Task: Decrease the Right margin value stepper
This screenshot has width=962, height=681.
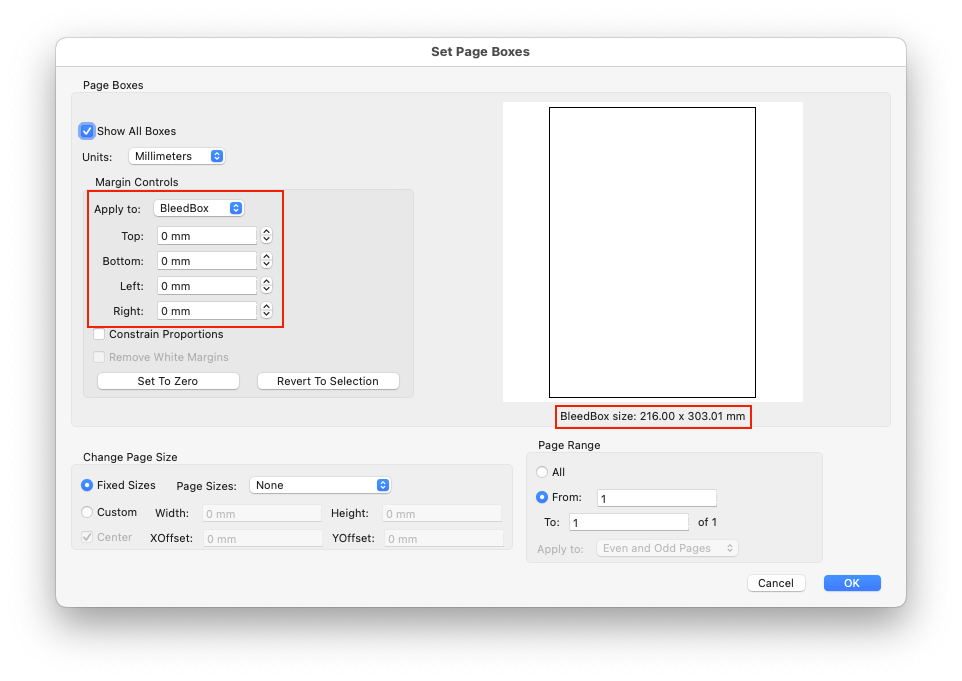Action: pyautogui.click(x=265, y=314)
